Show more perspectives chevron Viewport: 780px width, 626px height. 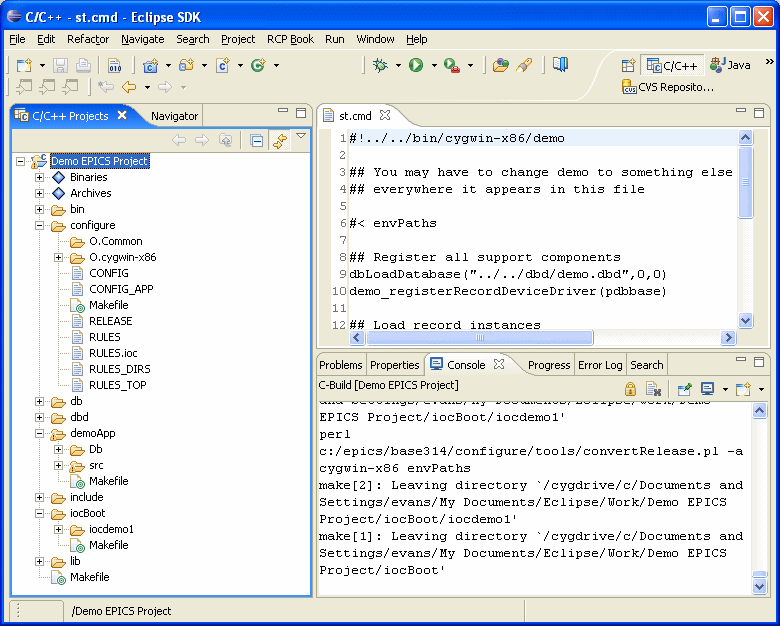pos(769,62)
